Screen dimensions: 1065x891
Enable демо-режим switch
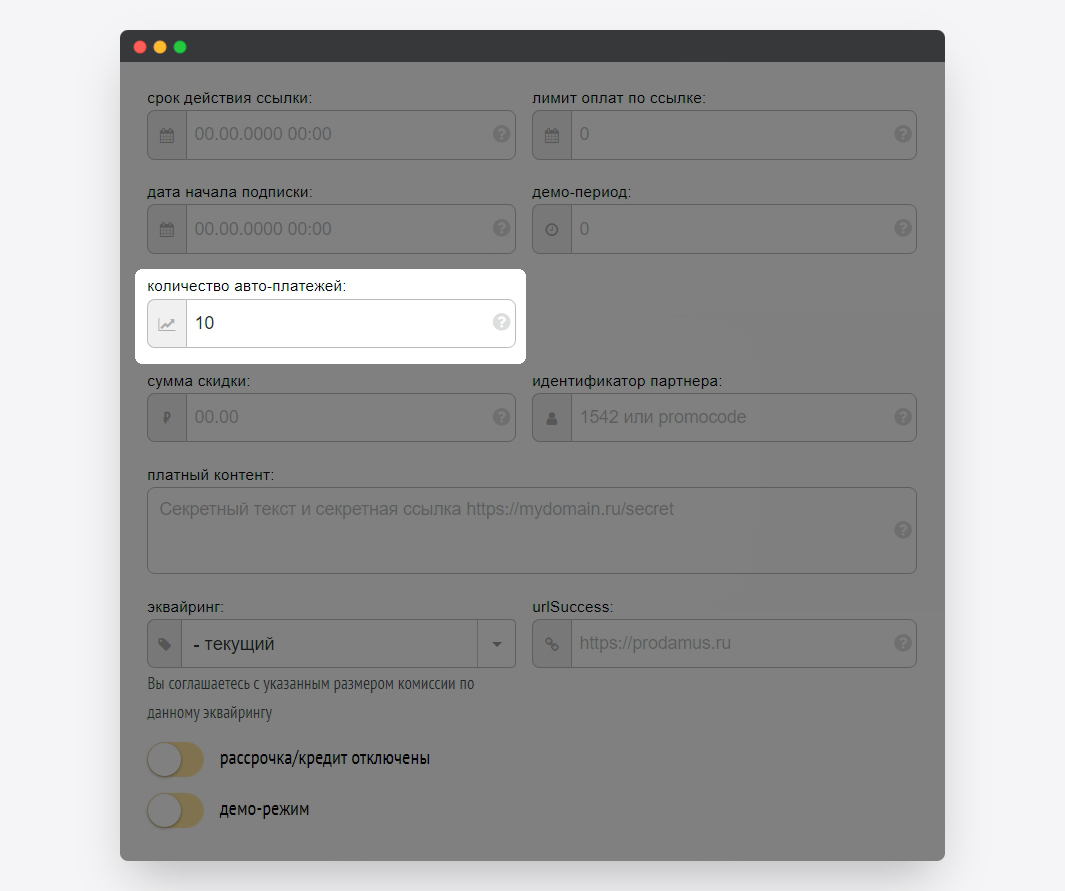click(x=175, y=810)
